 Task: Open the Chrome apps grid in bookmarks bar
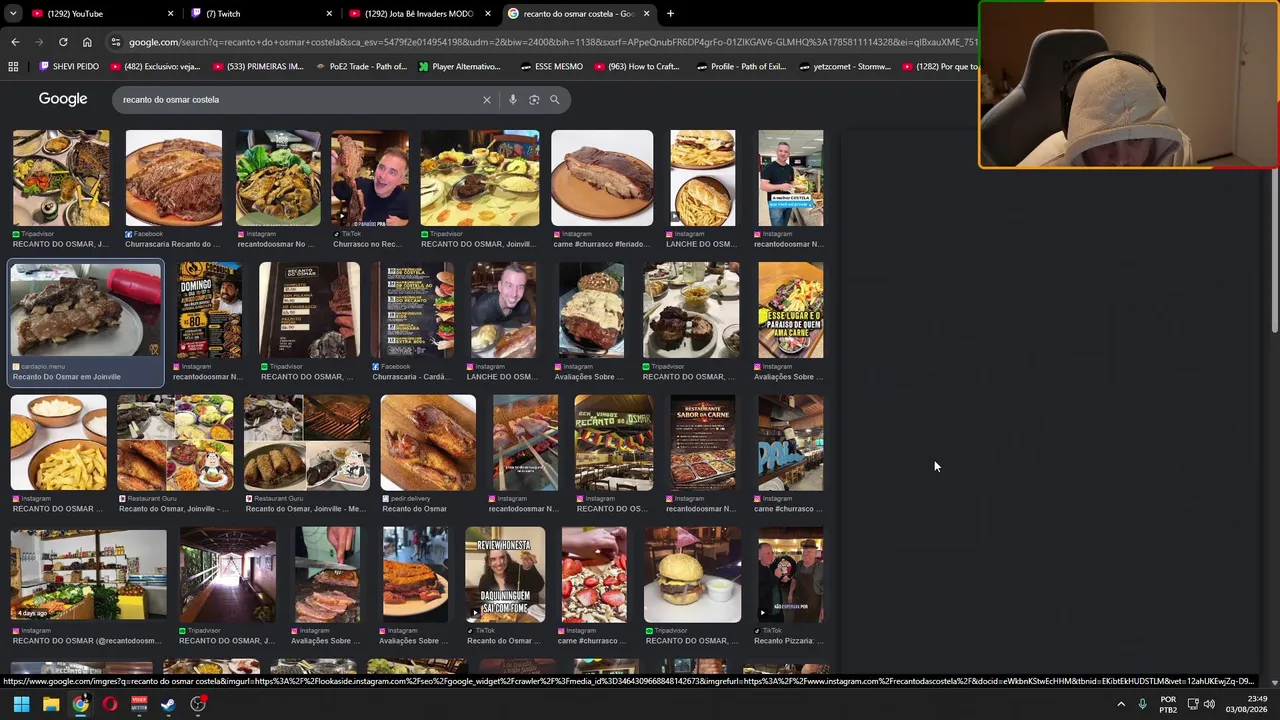[x=13, y=67]
